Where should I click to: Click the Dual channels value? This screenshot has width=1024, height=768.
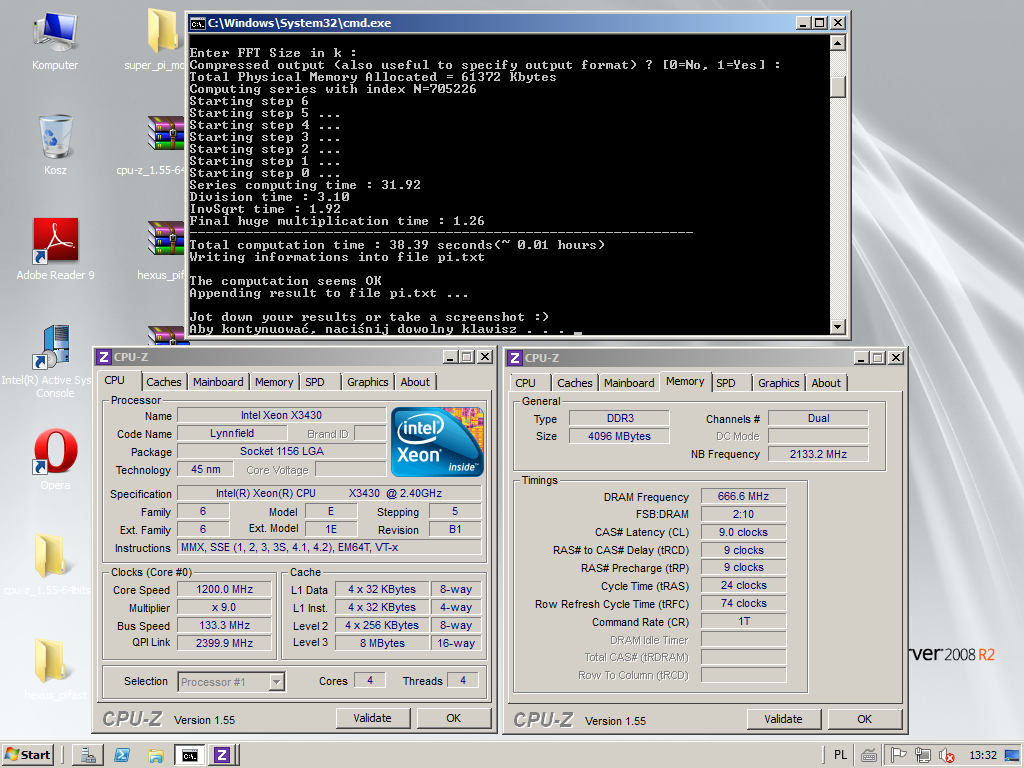tap(818, 418)
